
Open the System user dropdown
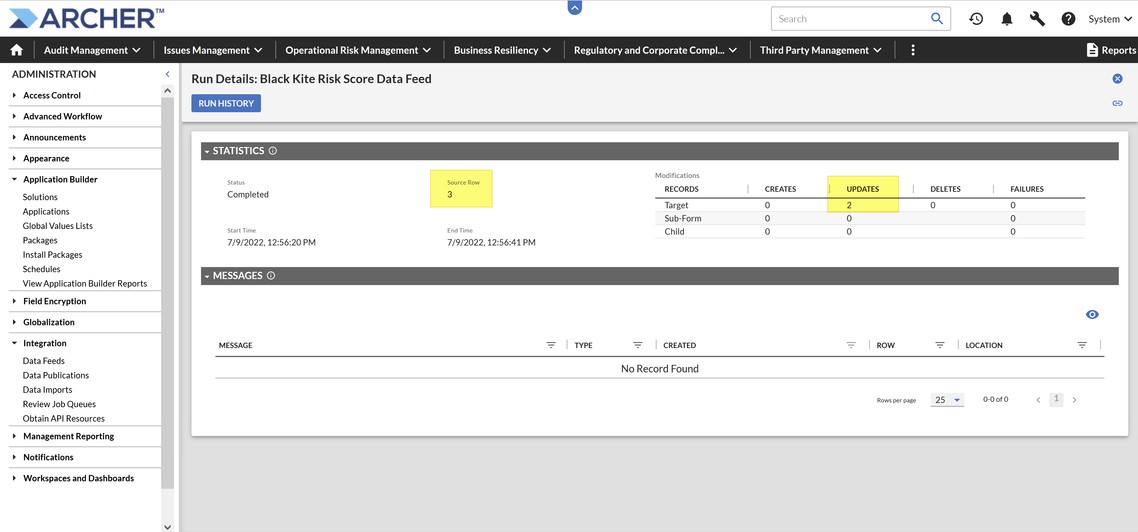coord(1109,19)
